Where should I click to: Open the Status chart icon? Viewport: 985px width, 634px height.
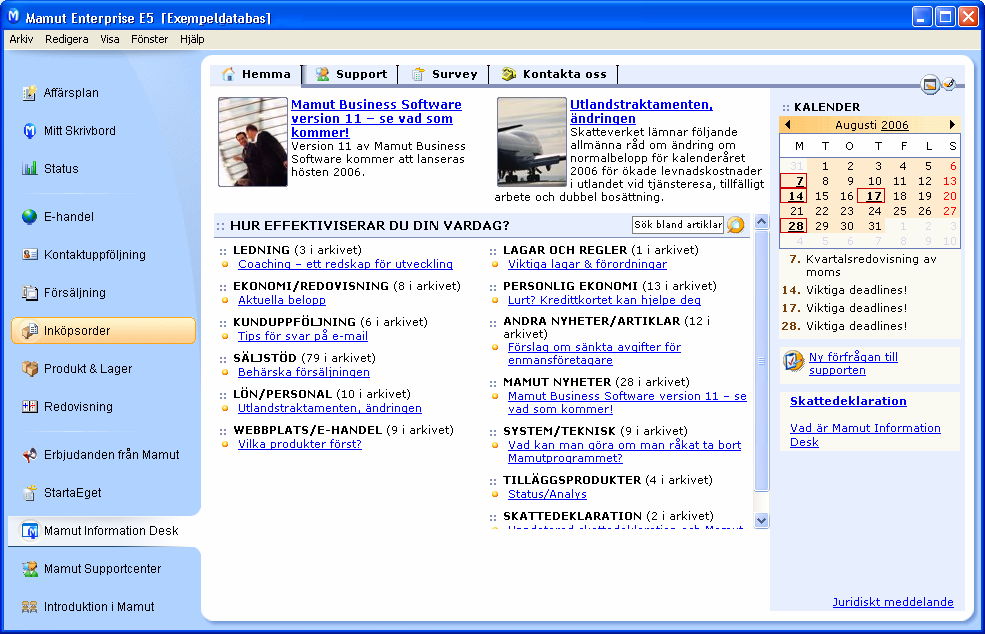[30, 168]
